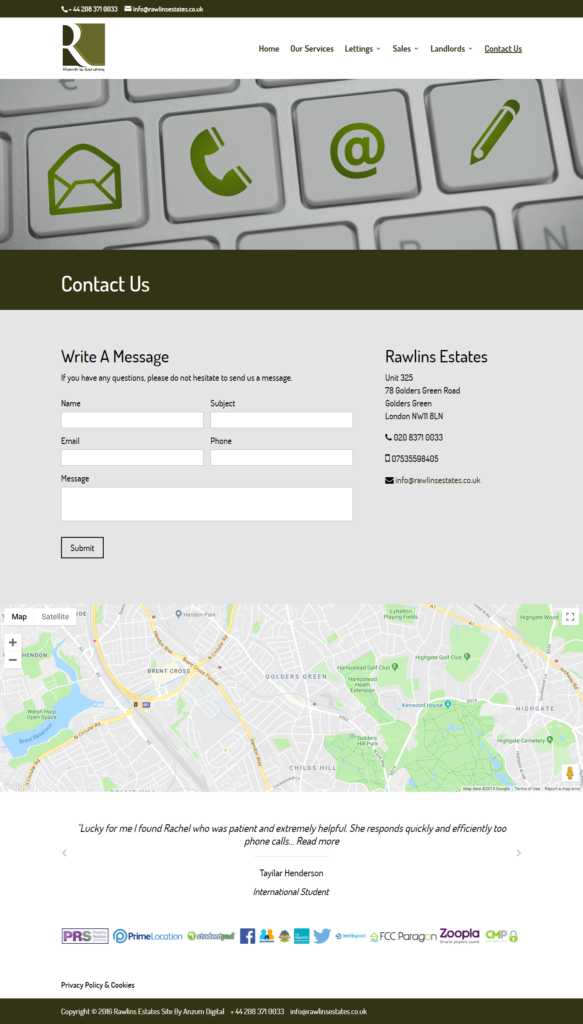Zoom out the map with minus button
Viewport: 583px width, 1024px height.
click(12, 659)
